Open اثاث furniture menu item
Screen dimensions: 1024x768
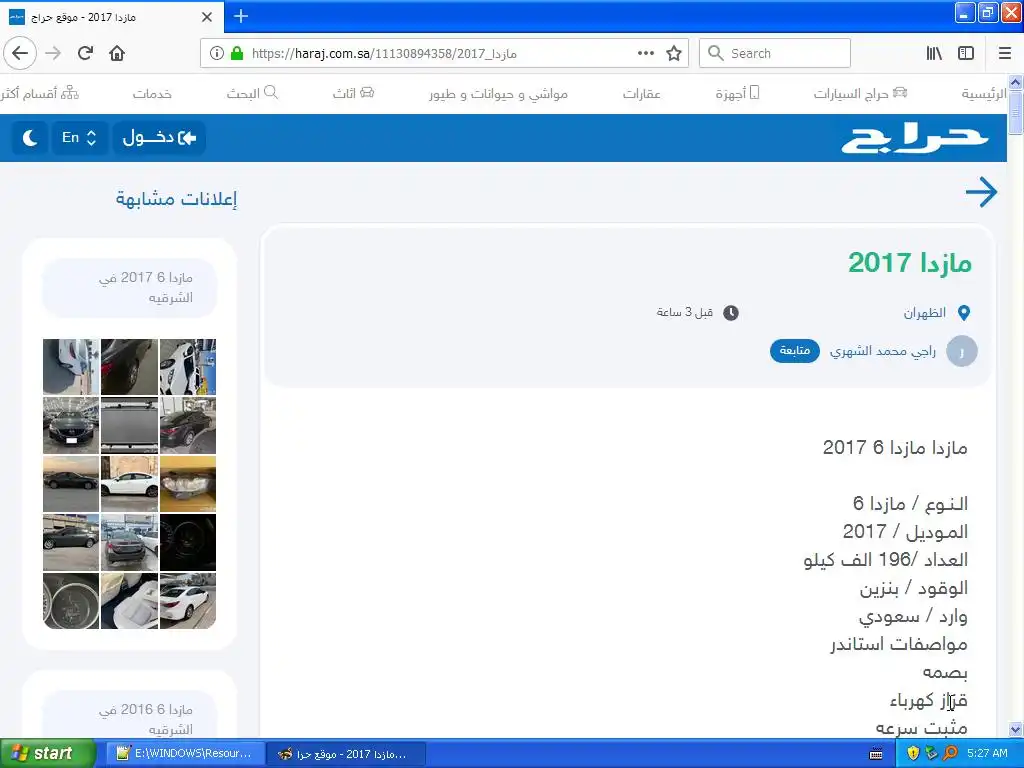[353, 93]
